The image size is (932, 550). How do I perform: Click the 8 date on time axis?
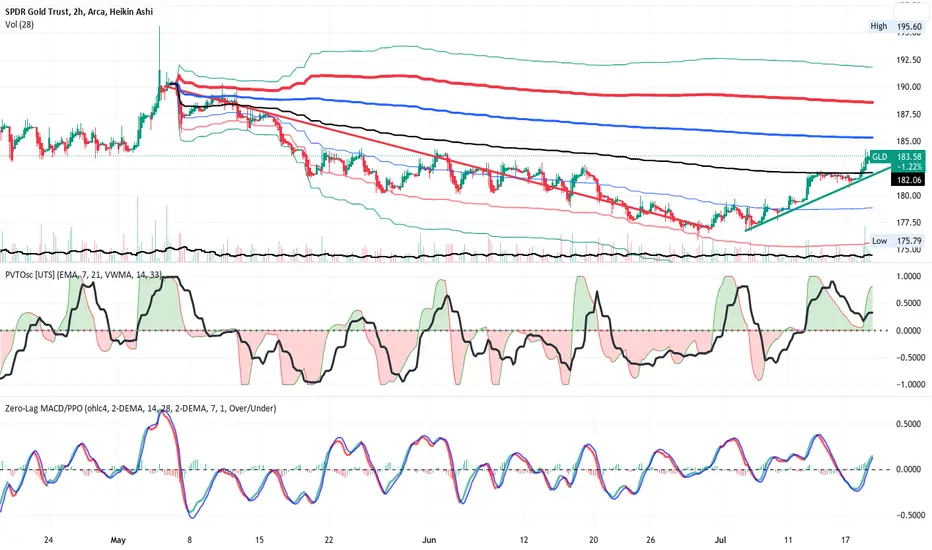(190, 540)
